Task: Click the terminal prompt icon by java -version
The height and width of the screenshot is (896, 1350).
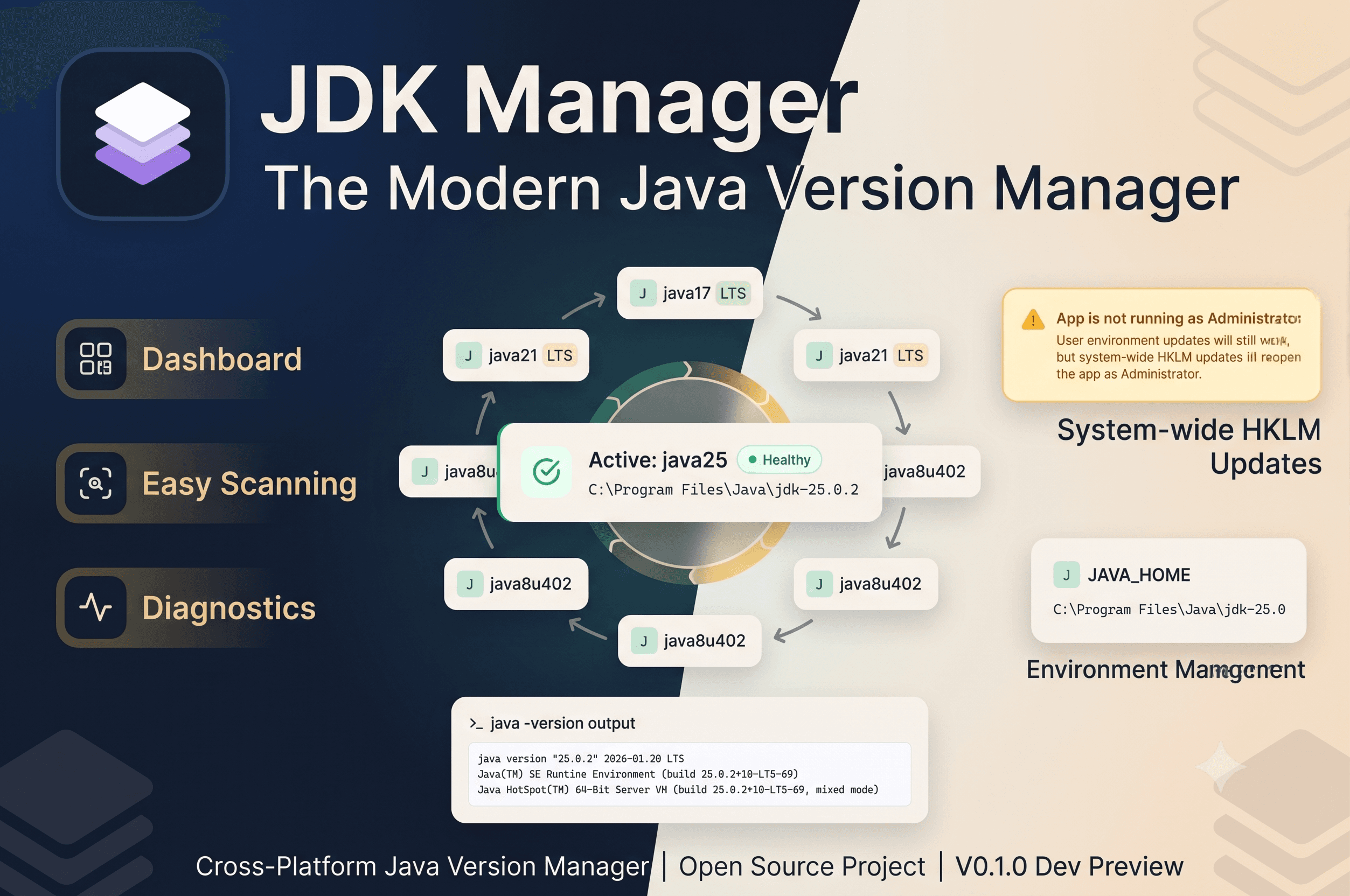Action: point(476,724)
